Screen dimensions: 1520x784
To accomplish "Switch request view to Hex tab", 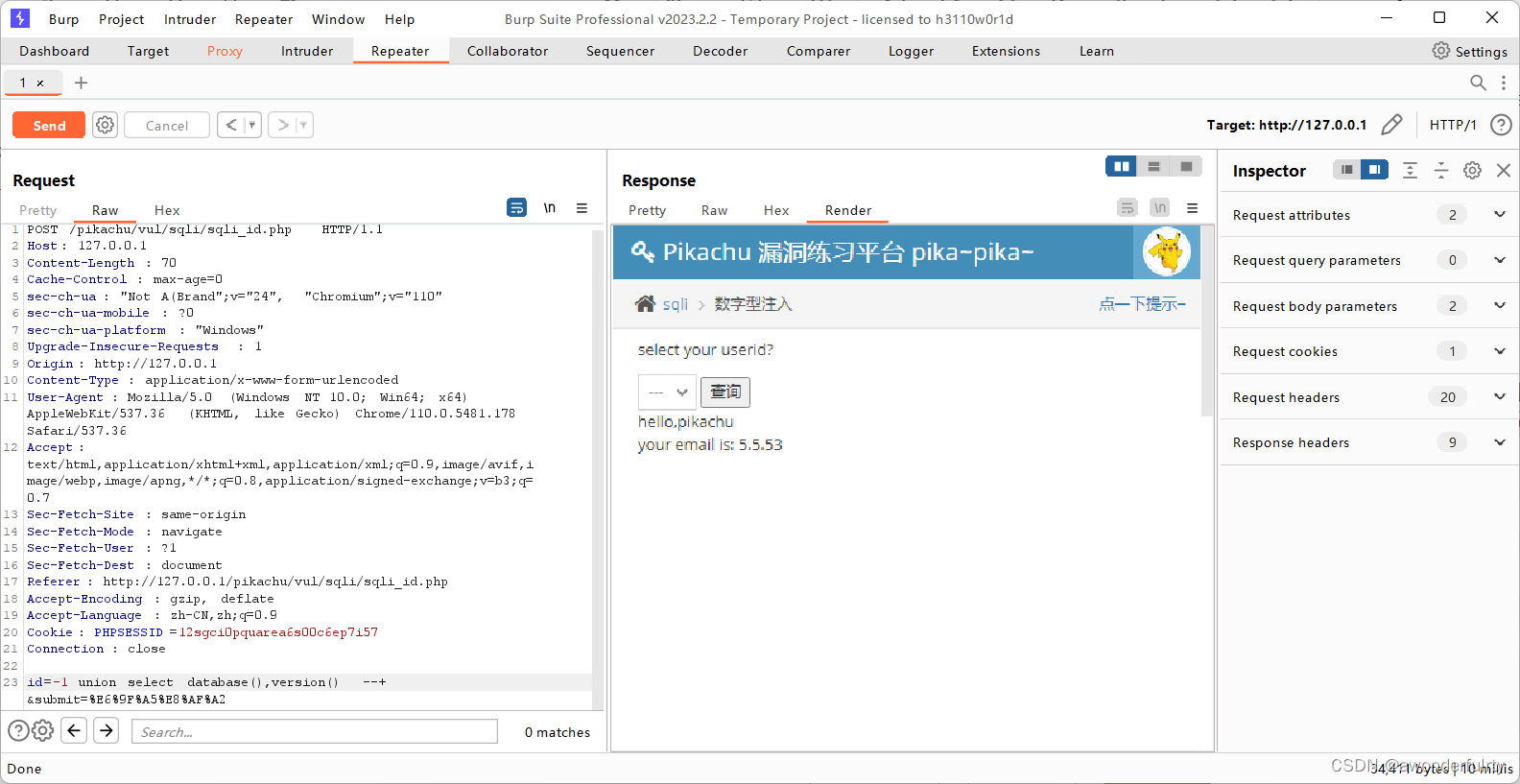I will [167, 210].
